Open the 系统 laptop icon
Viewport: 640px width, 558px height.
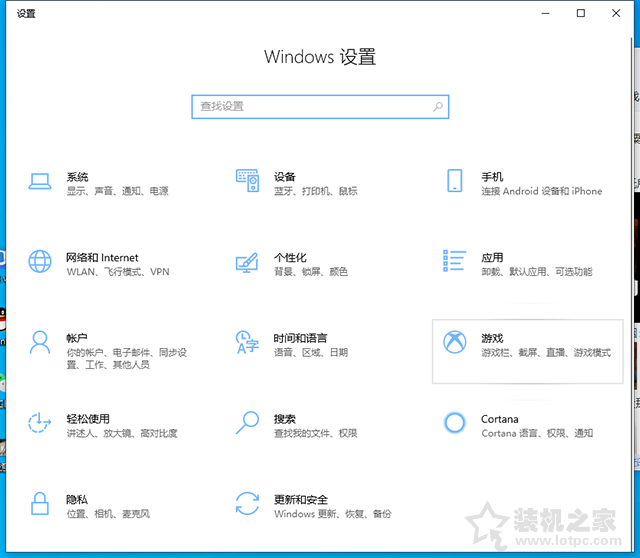pos(40,182)
